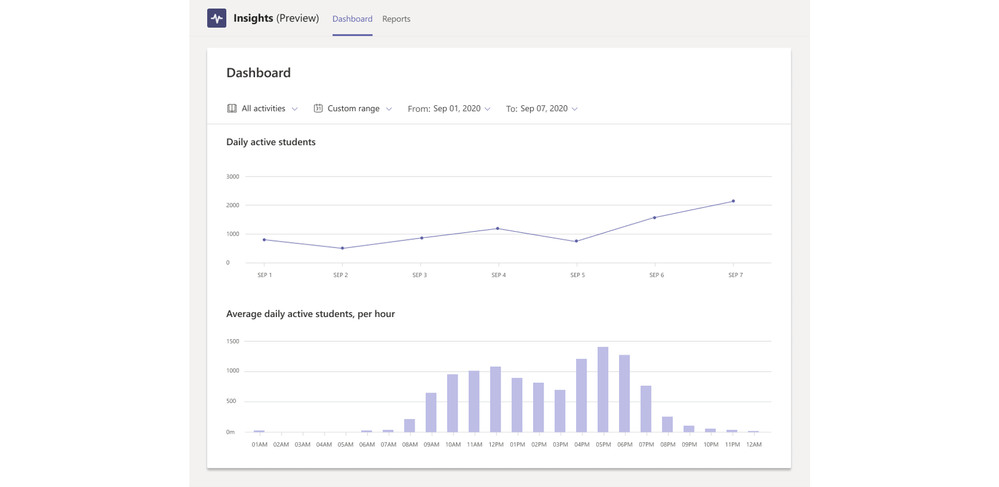Open the To: Sep 07, 2020 date picker
Image resolution: width=999 pixels, height=487 pixels.
[x=542, y=108]
